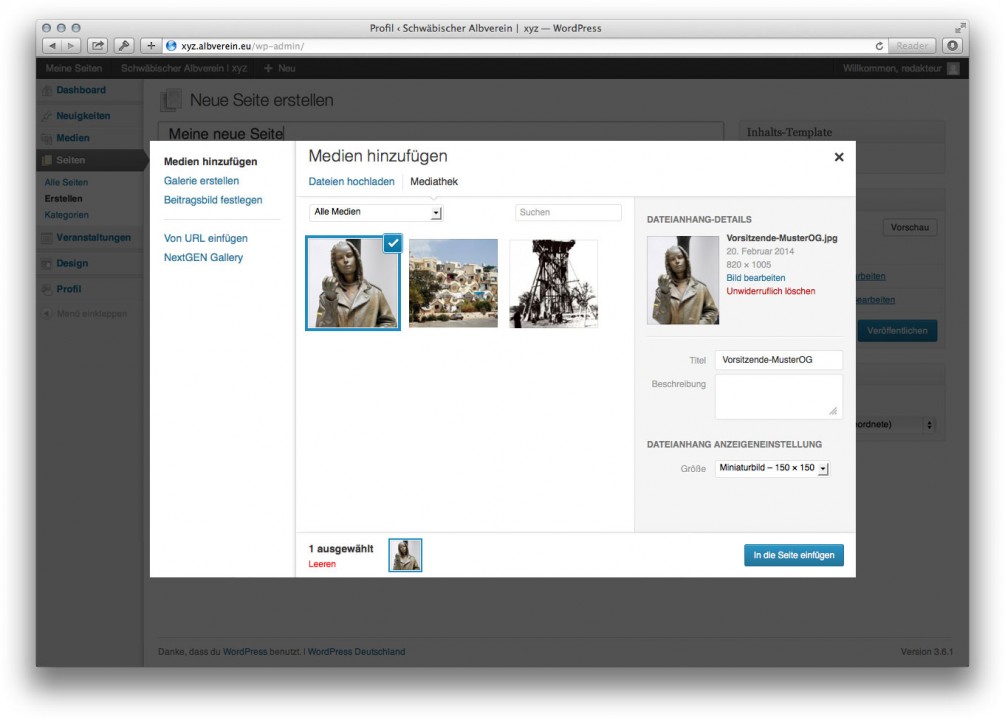Switch to the Mediathek tab
This screenshot has height=719, width=1005.
coord(434,181)
